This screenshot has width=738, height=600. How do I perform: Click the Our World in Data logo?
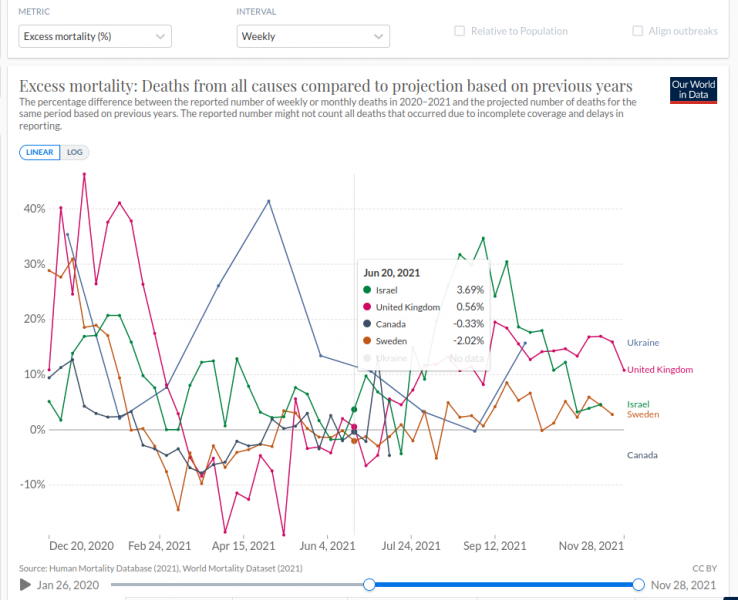tap(693, 90)
